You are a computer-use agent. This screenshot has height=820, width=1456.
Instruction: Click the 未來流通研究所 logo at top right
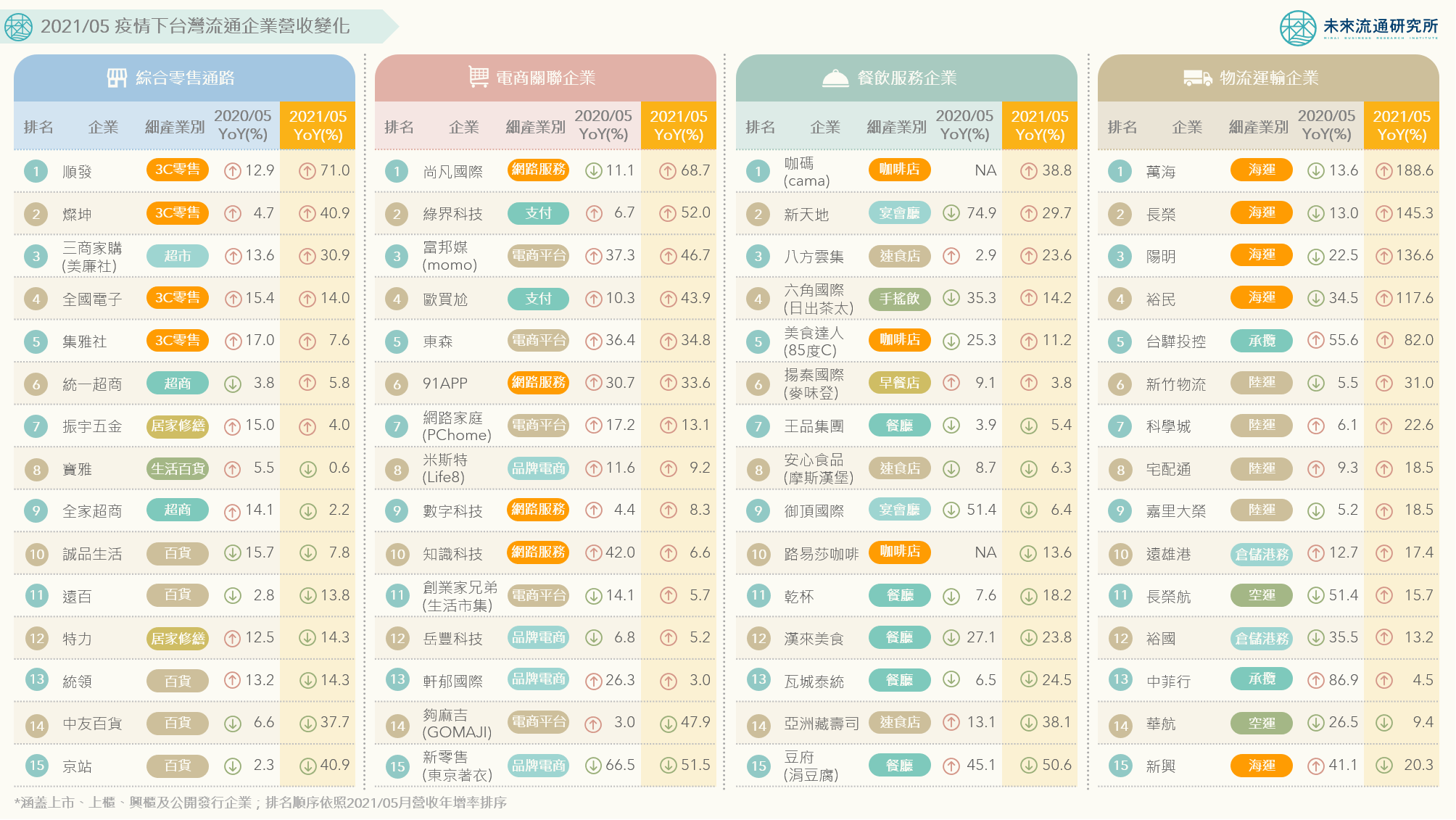coord(1360,28)
